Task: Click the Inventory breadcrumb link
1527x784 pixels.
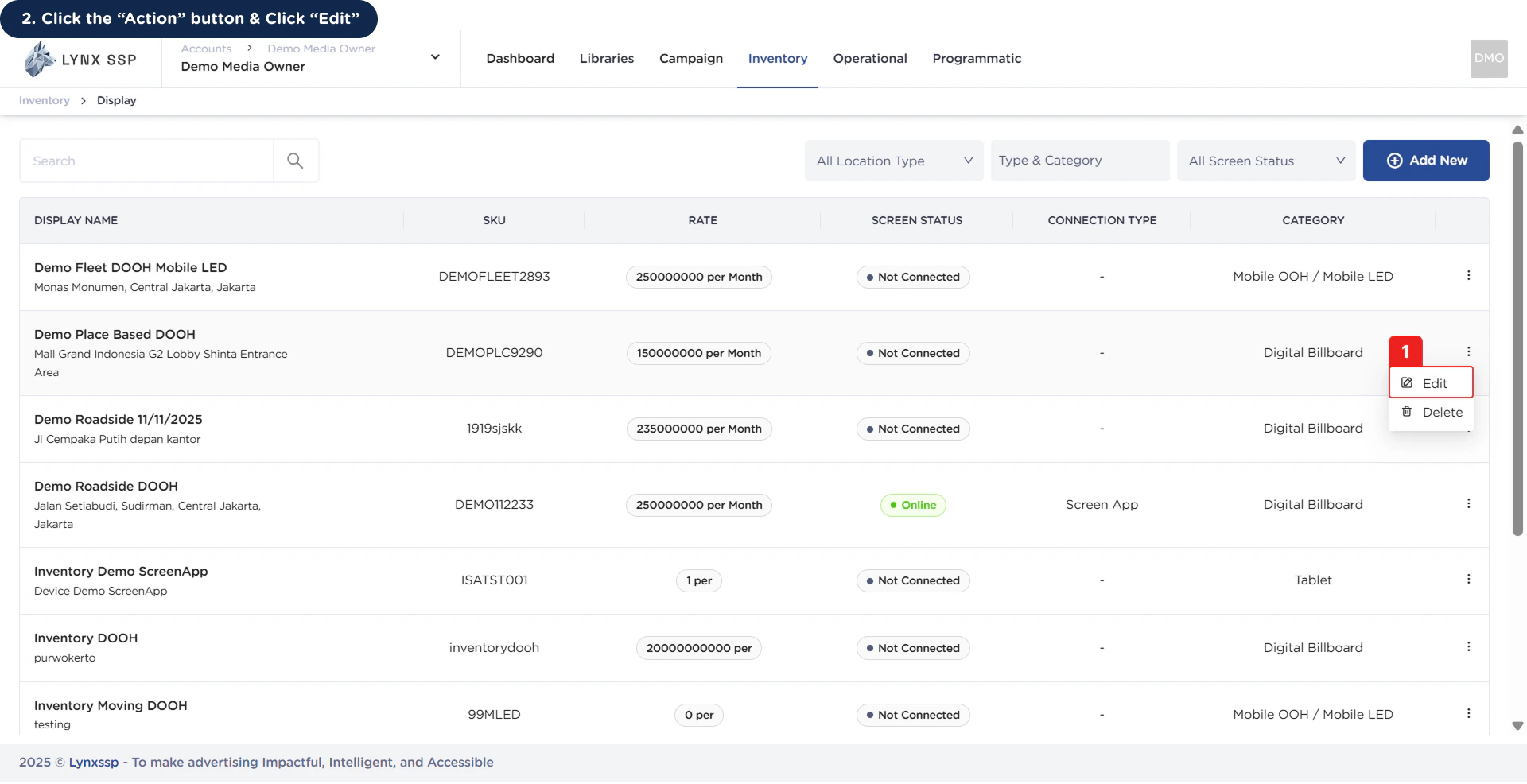Action: coord(45,100)
